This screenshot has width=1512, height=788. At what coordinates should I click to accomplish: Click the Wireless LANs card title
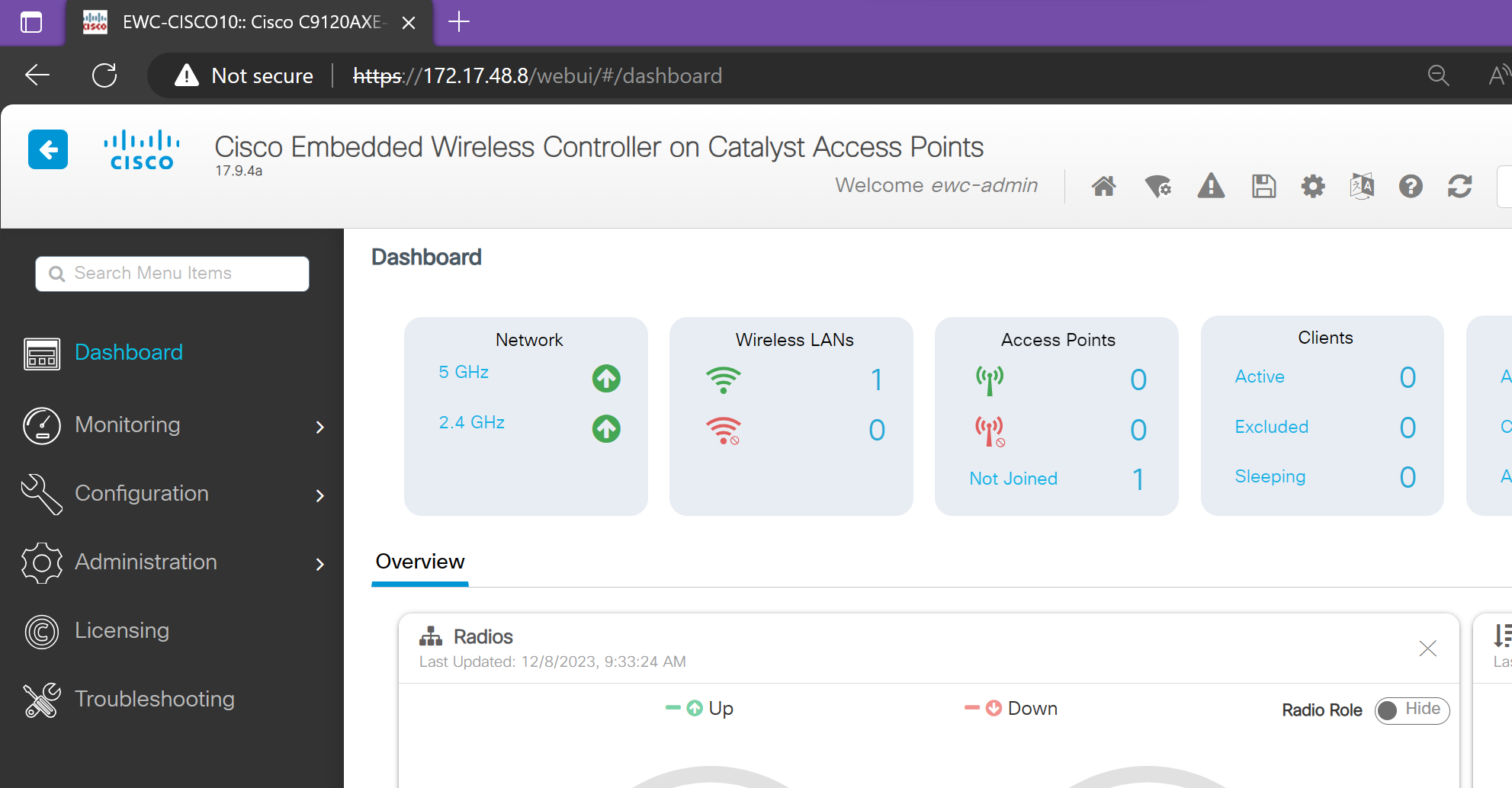coord(795,340)
